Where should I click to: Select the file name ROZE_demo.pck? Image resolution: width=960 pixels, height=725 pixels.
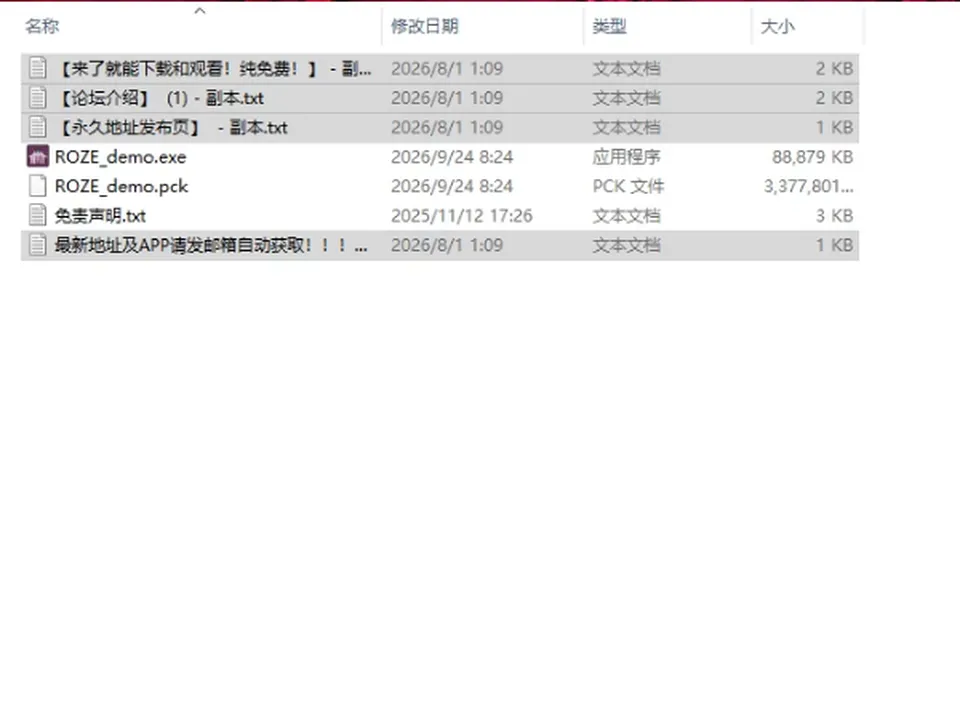pyautogui.click(x=121, y=187)
